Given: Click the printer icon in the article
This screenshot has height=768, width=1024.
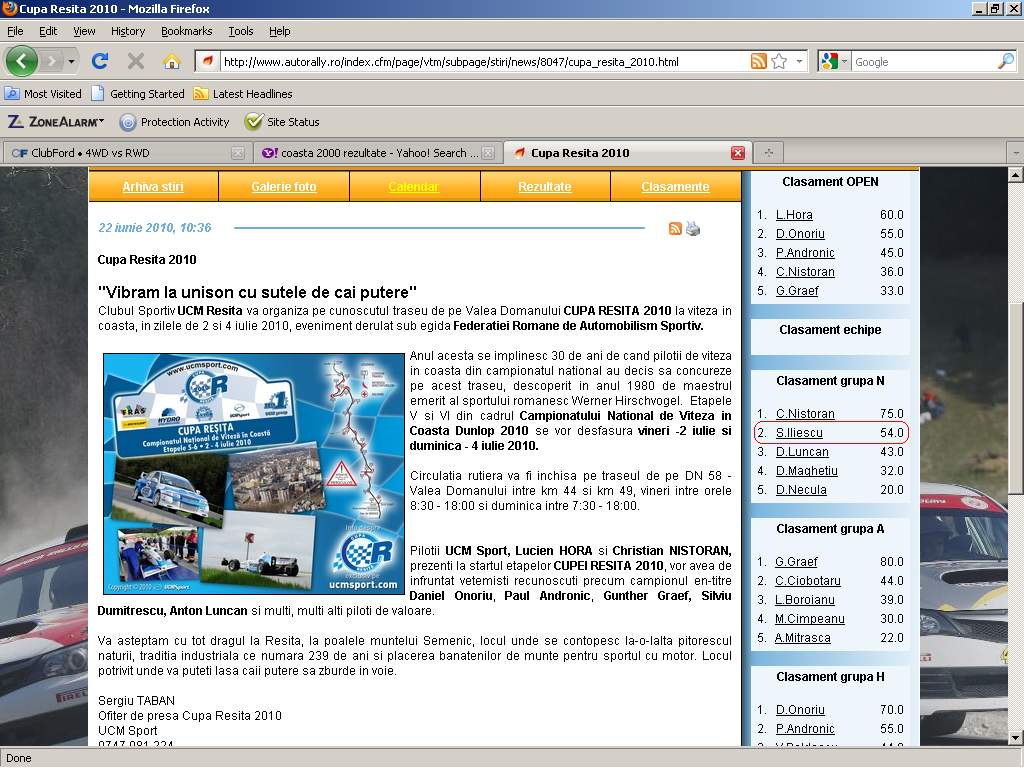Looking at the screenshot, I should 693,228.
